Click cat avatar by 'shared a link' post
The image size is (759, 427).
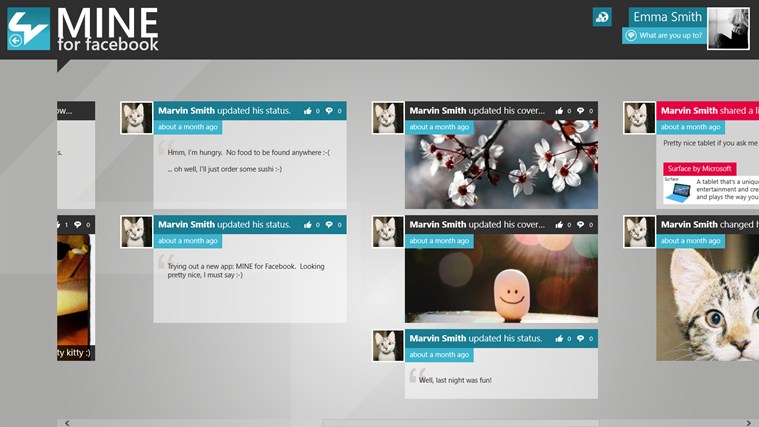[x=639, y=118]
